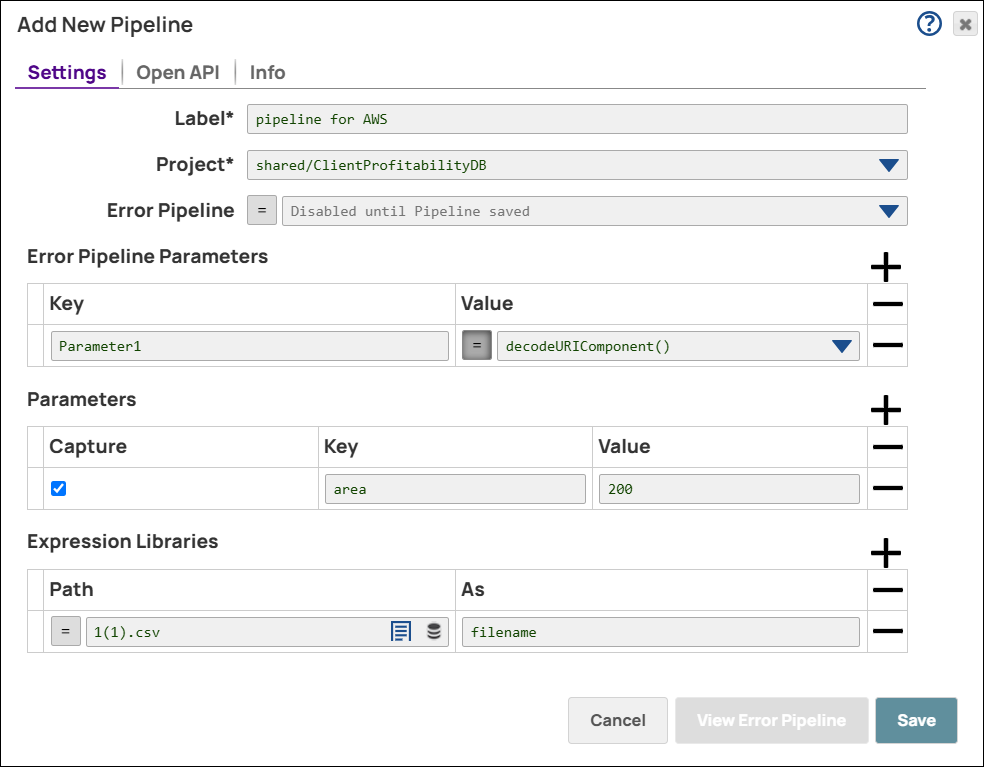The width and height of the screenshot is (984, 767).
Task: Open the help question mark icon
Action: [929, 23]
